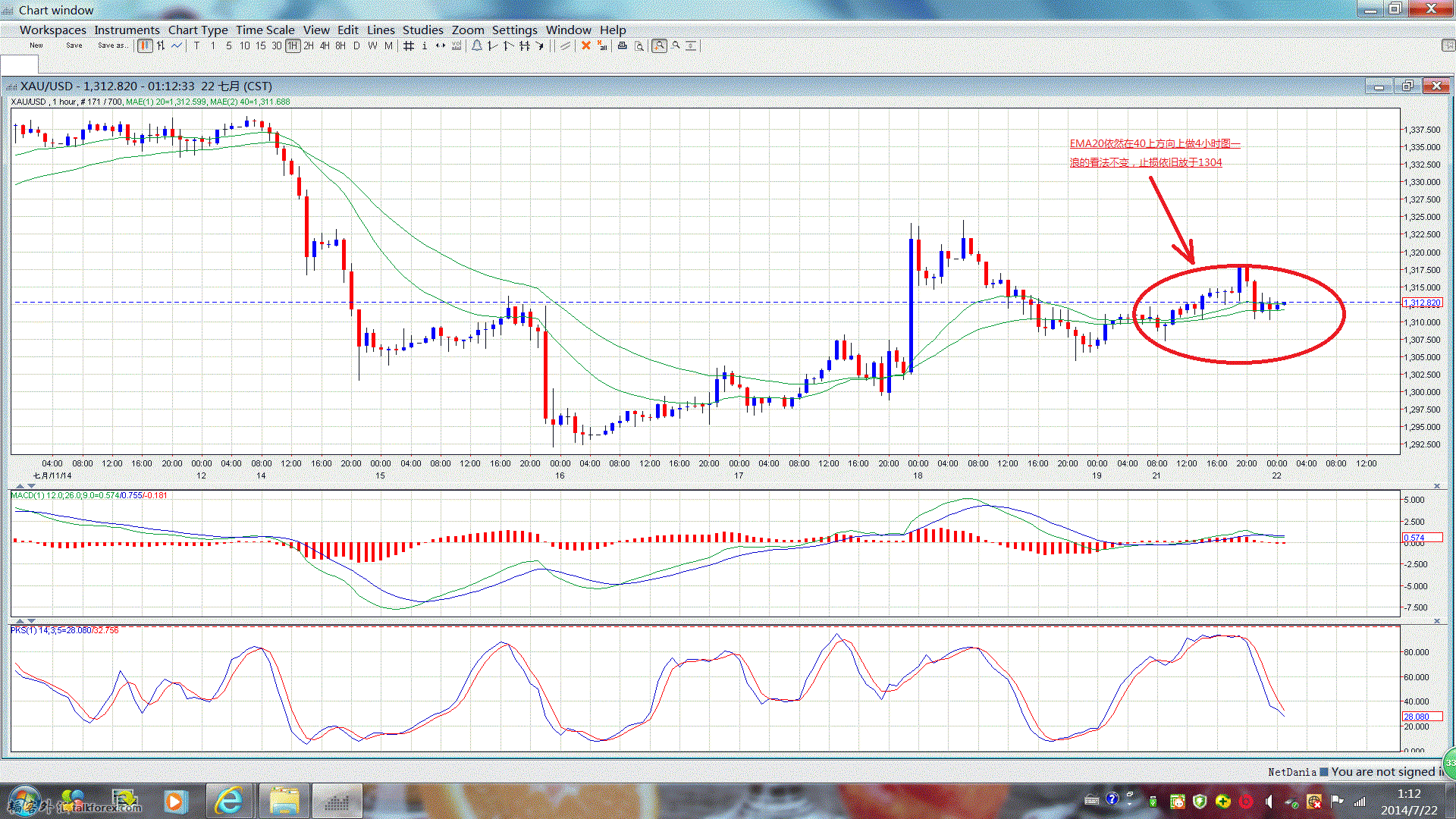Screen dimensions: 1456x819
Task: Click the zoom out magnifier icon
Action: pos(676,45)
